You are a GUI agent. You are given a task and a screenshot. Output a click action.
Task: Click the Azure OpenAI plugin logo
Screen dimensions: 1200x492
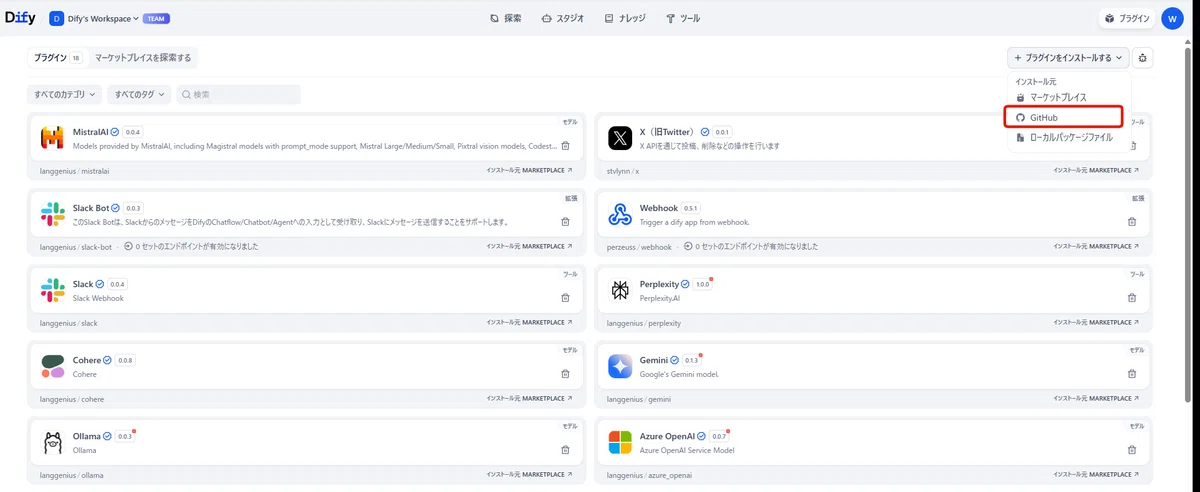pos(620,443)
